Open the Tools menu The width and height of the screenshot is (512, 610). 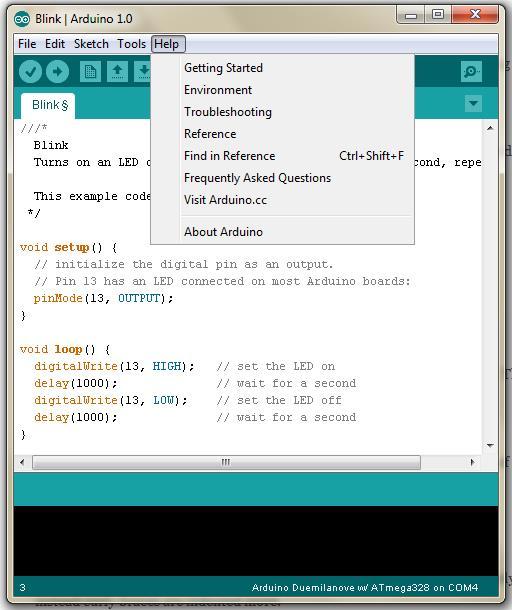tap(132, 44)
